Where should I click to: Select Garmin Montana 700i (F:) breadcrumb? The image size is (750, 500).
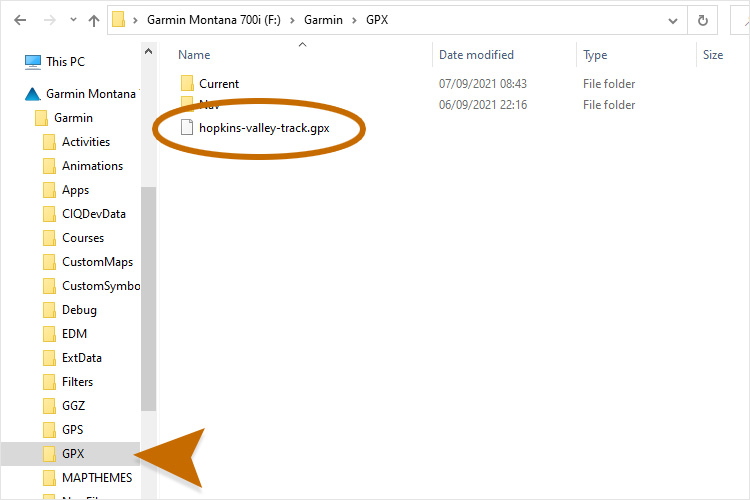(213, 20)
